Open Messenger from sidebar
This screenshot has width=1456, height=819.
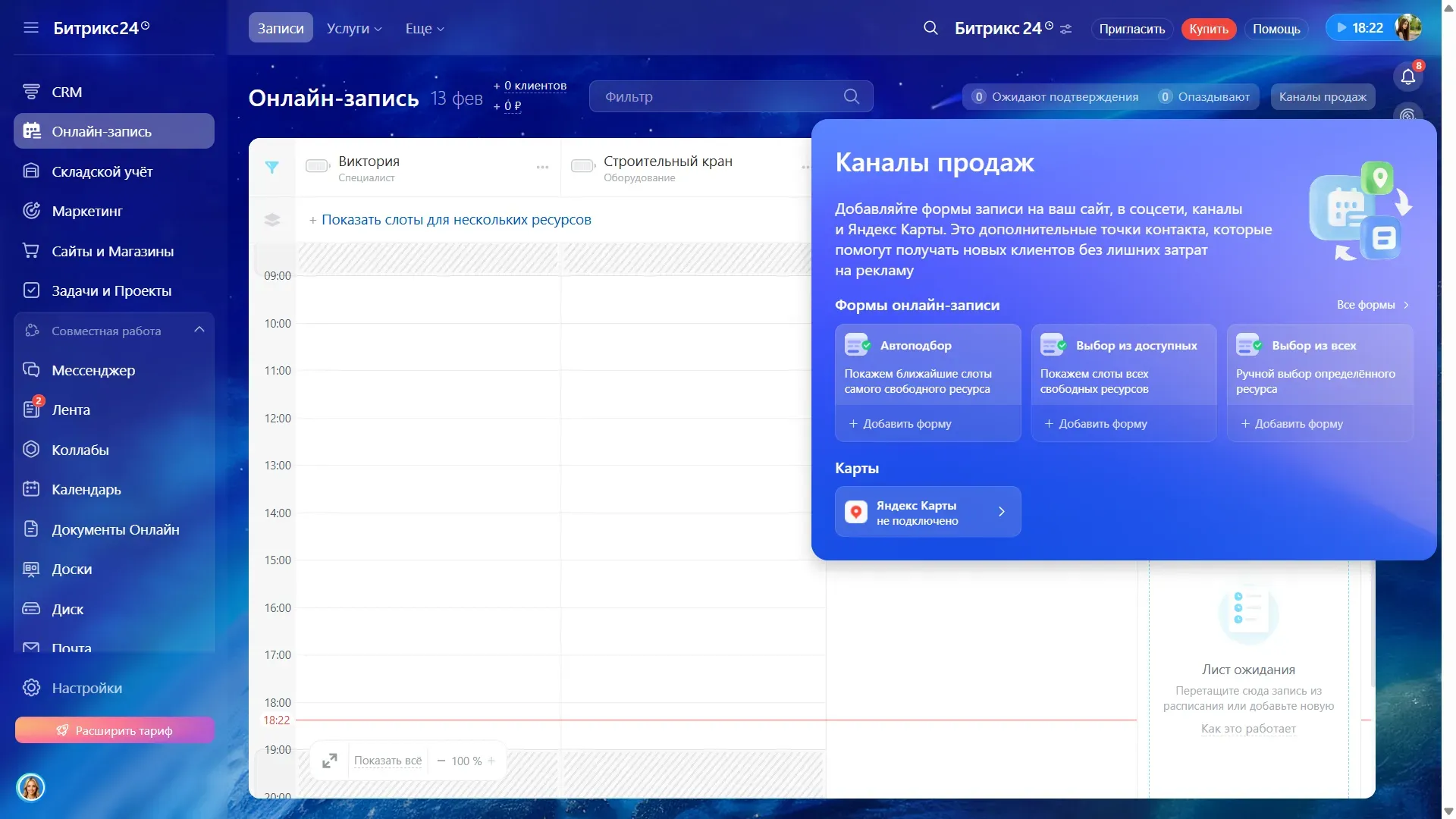pos(93,370)
